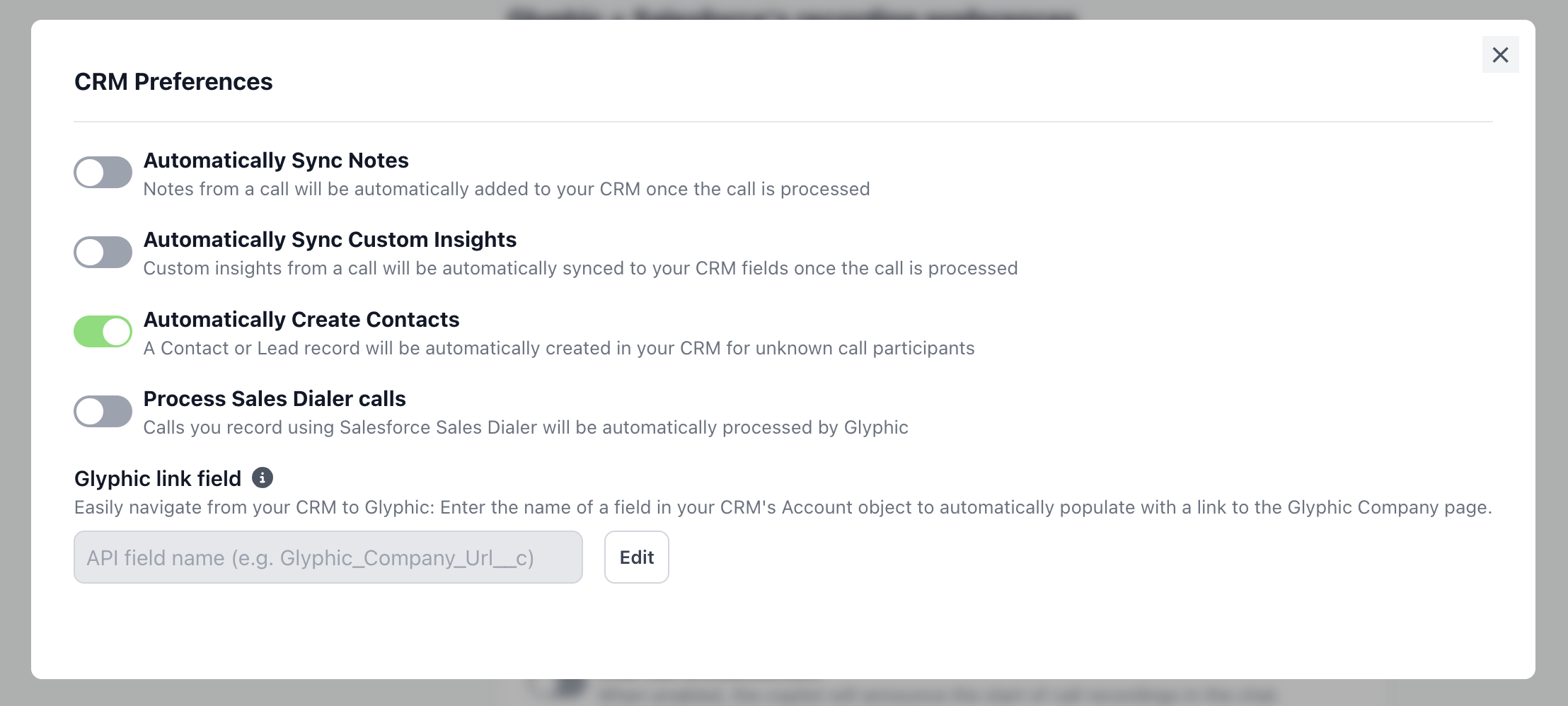
Task: Click the notes sync description text
Action: point(507,190)
